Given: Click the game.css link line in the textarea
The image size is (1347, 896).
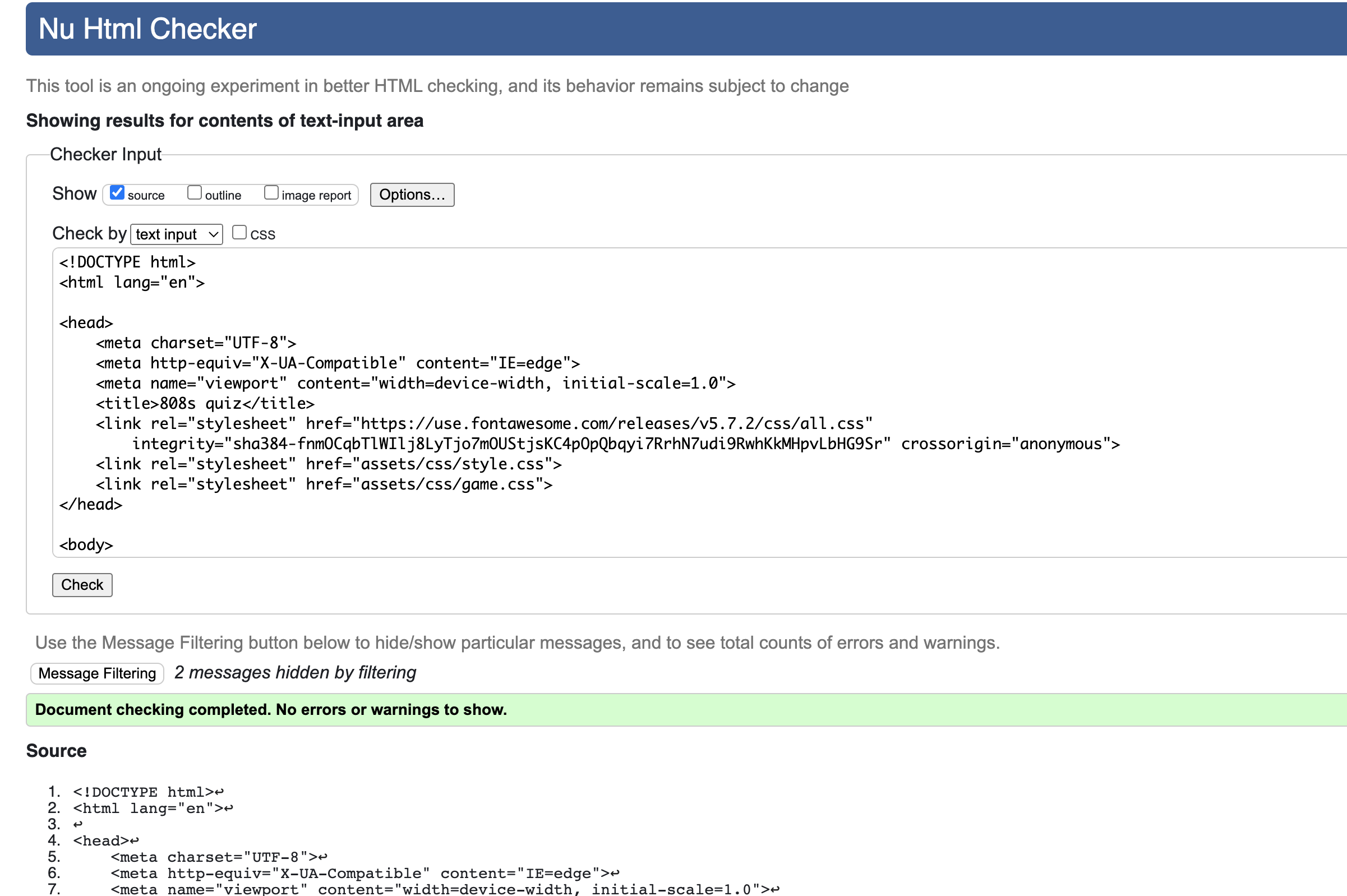Looking at the screenshot, I should click(x=324, y=484).
